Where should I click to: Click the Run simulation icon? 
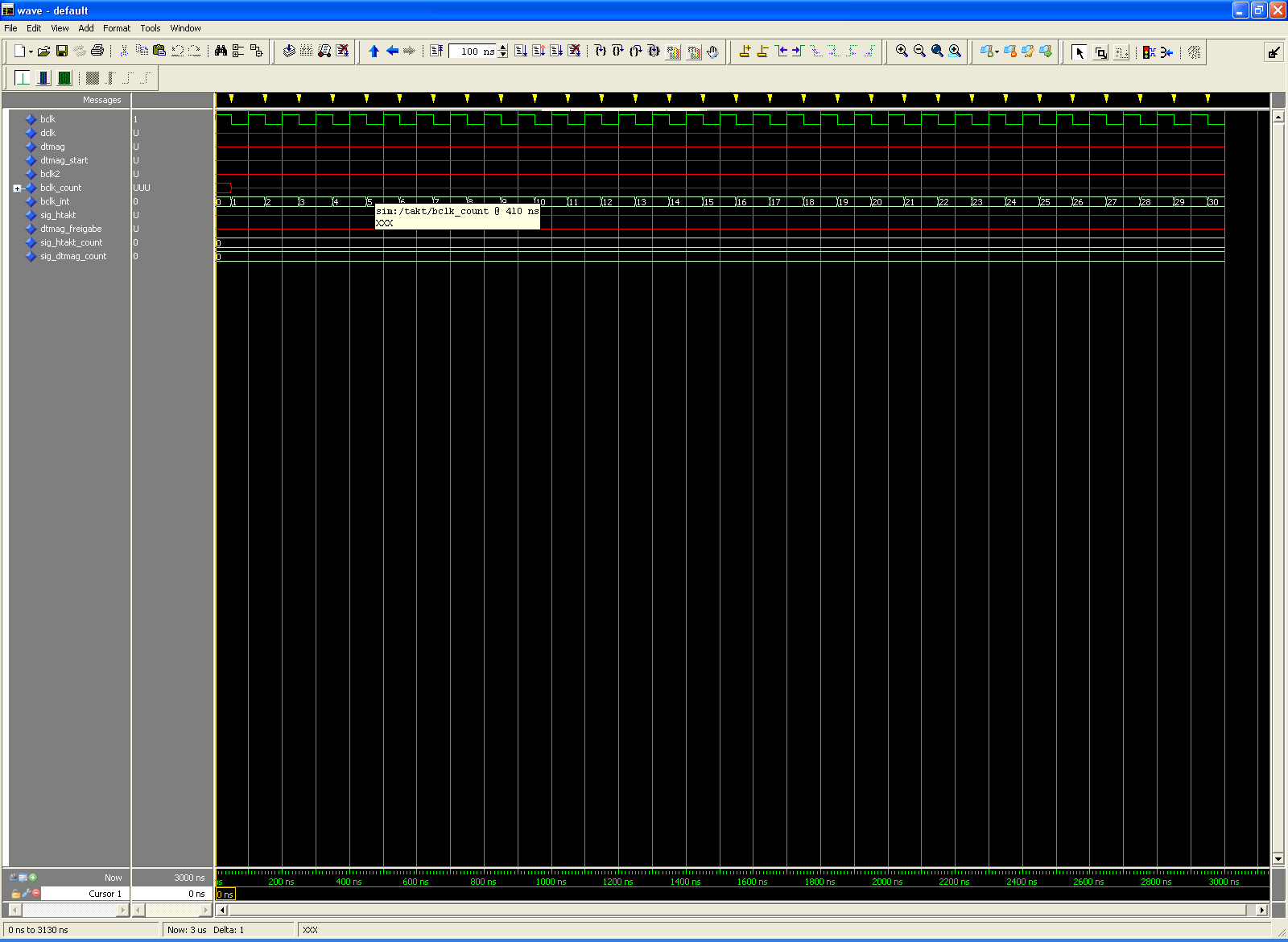tap(521, 51)
